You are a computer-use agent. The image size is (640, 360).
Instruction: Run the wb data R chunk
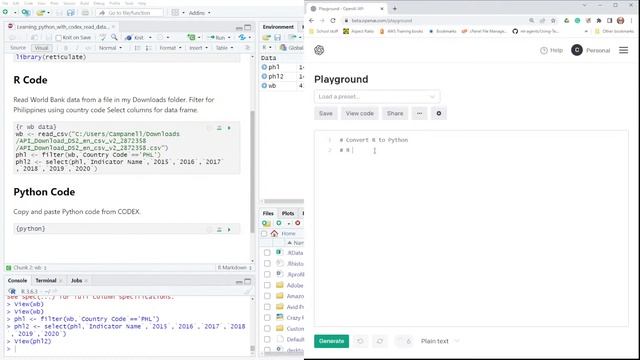229,128
